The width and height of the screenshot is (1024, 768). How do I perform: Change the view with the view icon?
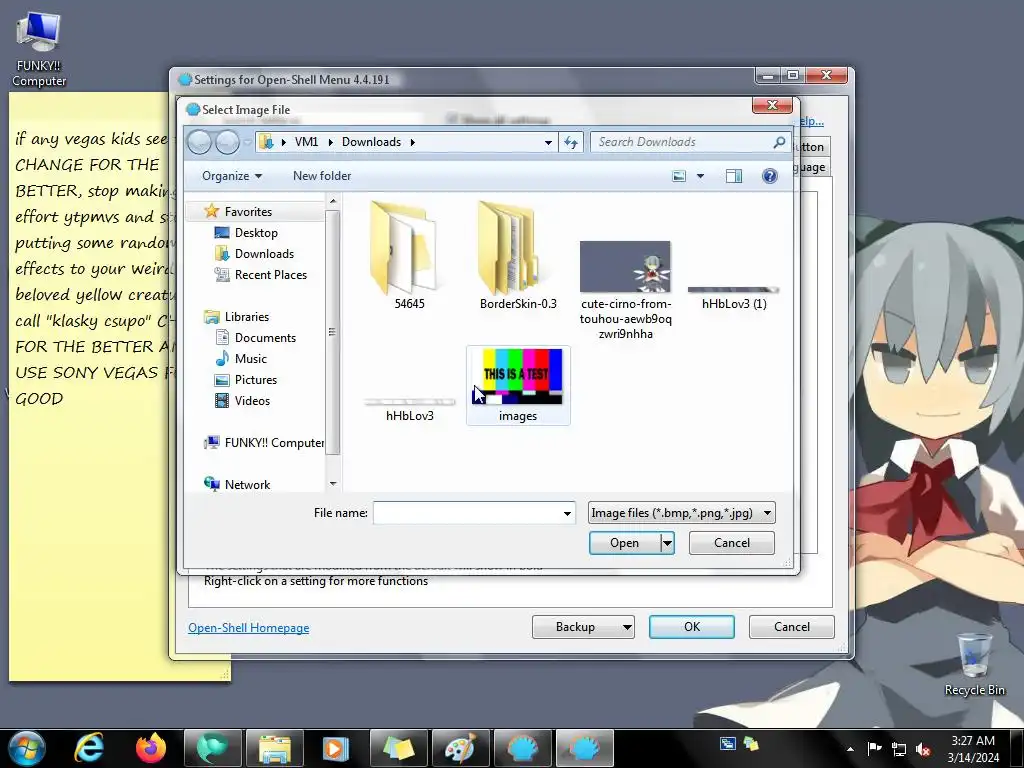pyautogui.click(x=679, y=176)
